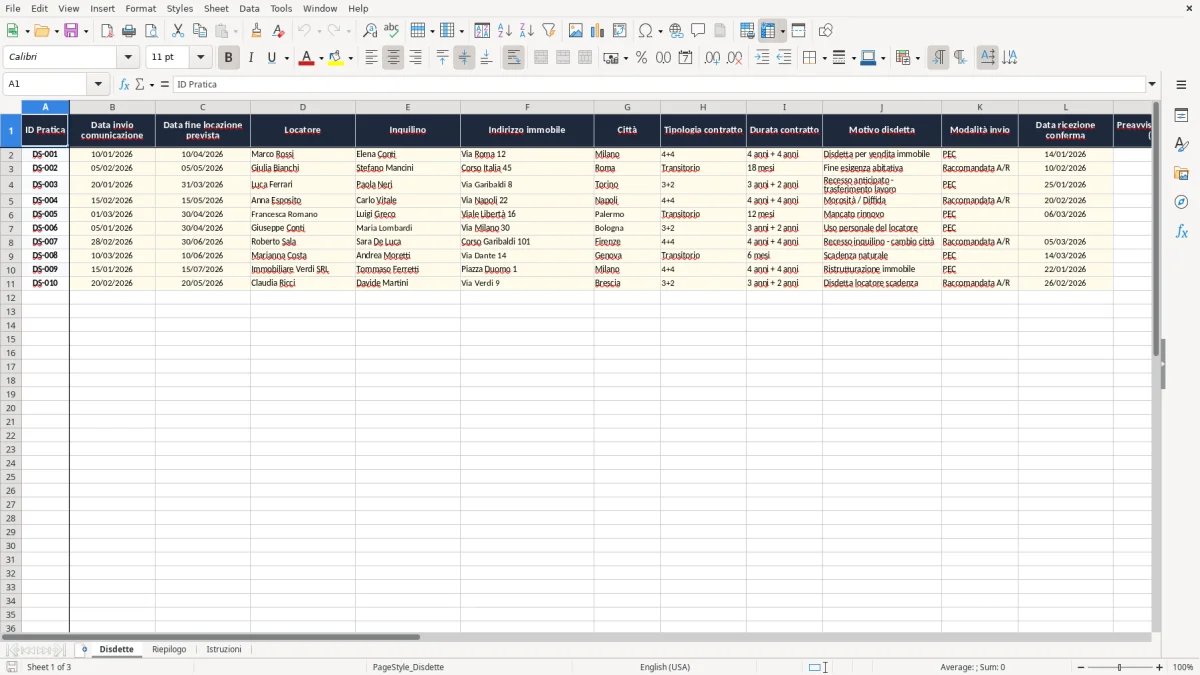Open Sidebar Navigator (compass icon)
This screenshot has width=1200, height=675.
tap(1181, 202)
